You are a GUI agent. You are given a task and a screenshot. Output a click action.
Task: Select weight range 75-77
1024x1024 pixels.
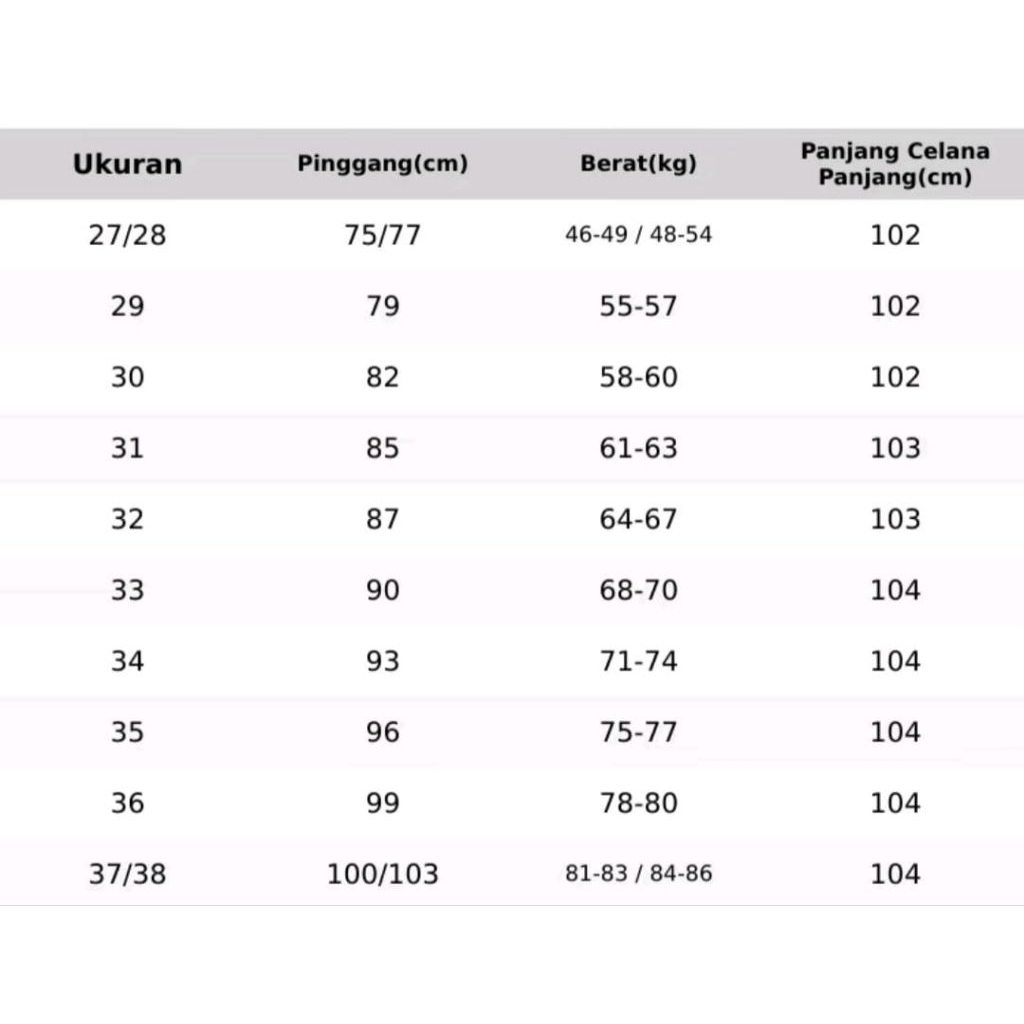click(x=638, y=732)
